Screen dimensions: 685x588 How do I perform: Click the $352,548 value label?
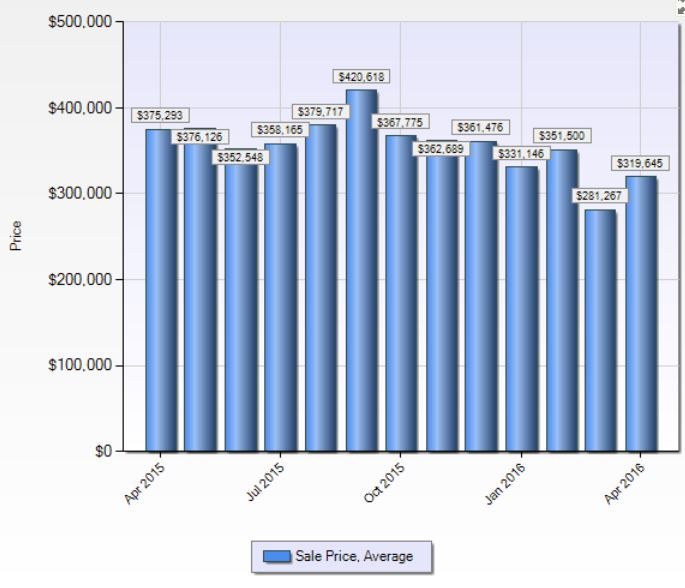pyautogui.click(x=240, y=157)
